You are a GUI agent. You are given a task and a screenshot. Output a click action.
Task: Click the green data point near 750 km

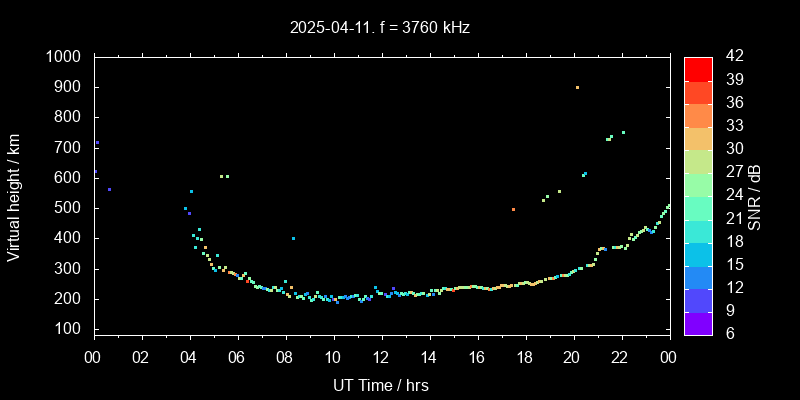623,132
